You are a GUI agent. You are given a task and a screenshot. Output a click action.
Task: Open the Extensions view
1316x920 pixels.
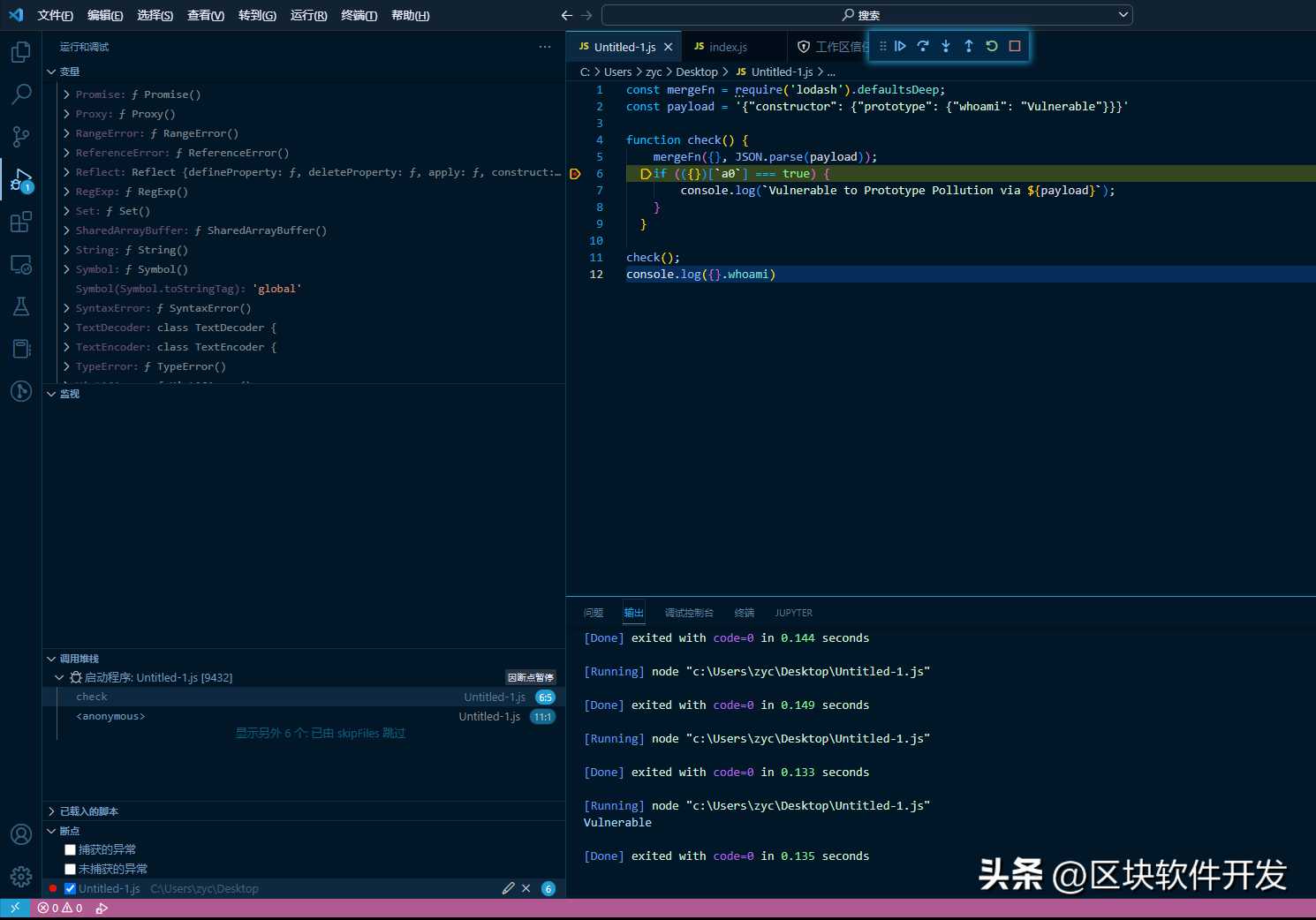[x=21, y=222]
